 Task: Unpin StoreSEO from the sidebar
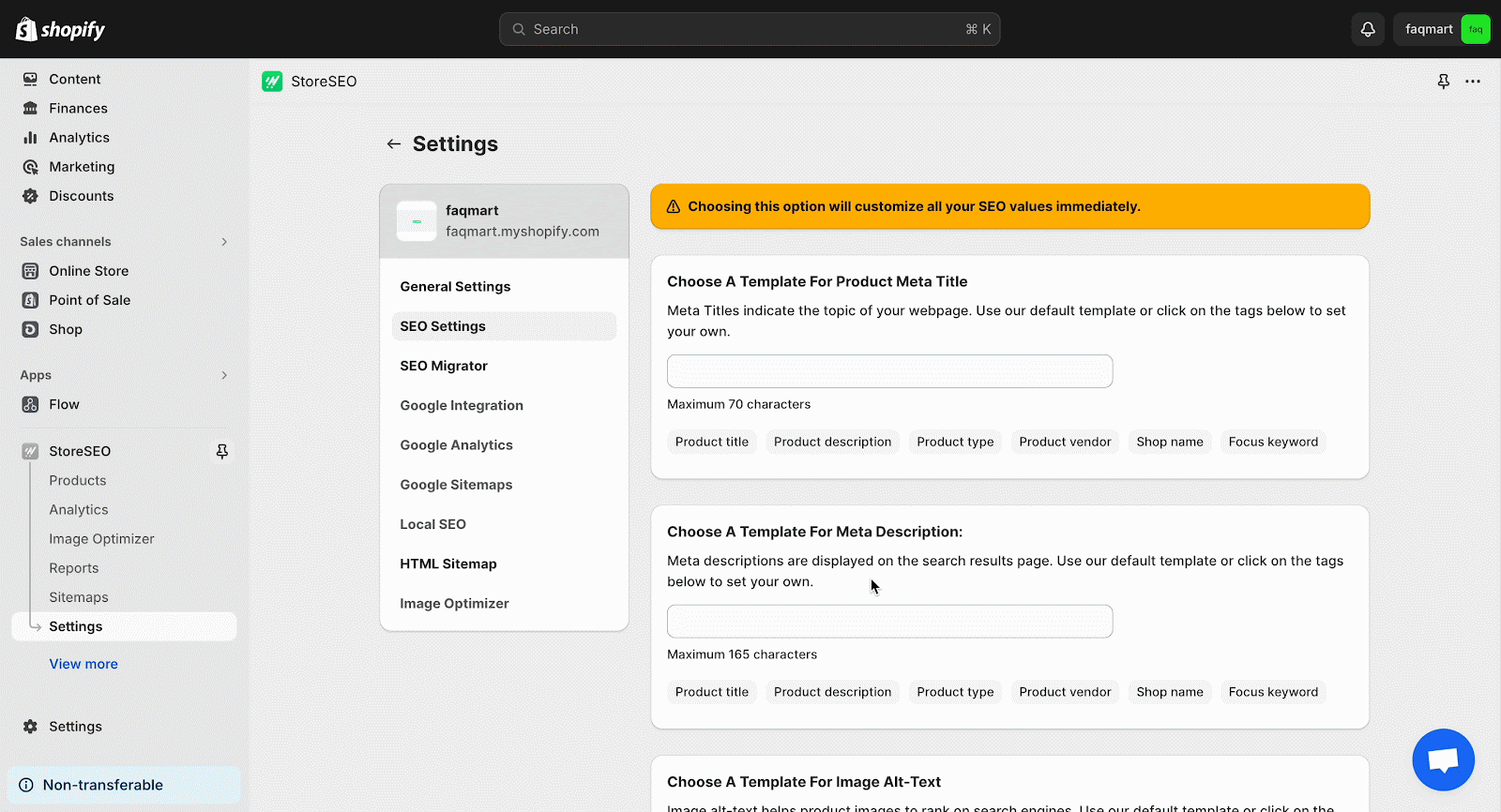click(x=222, y=451)
